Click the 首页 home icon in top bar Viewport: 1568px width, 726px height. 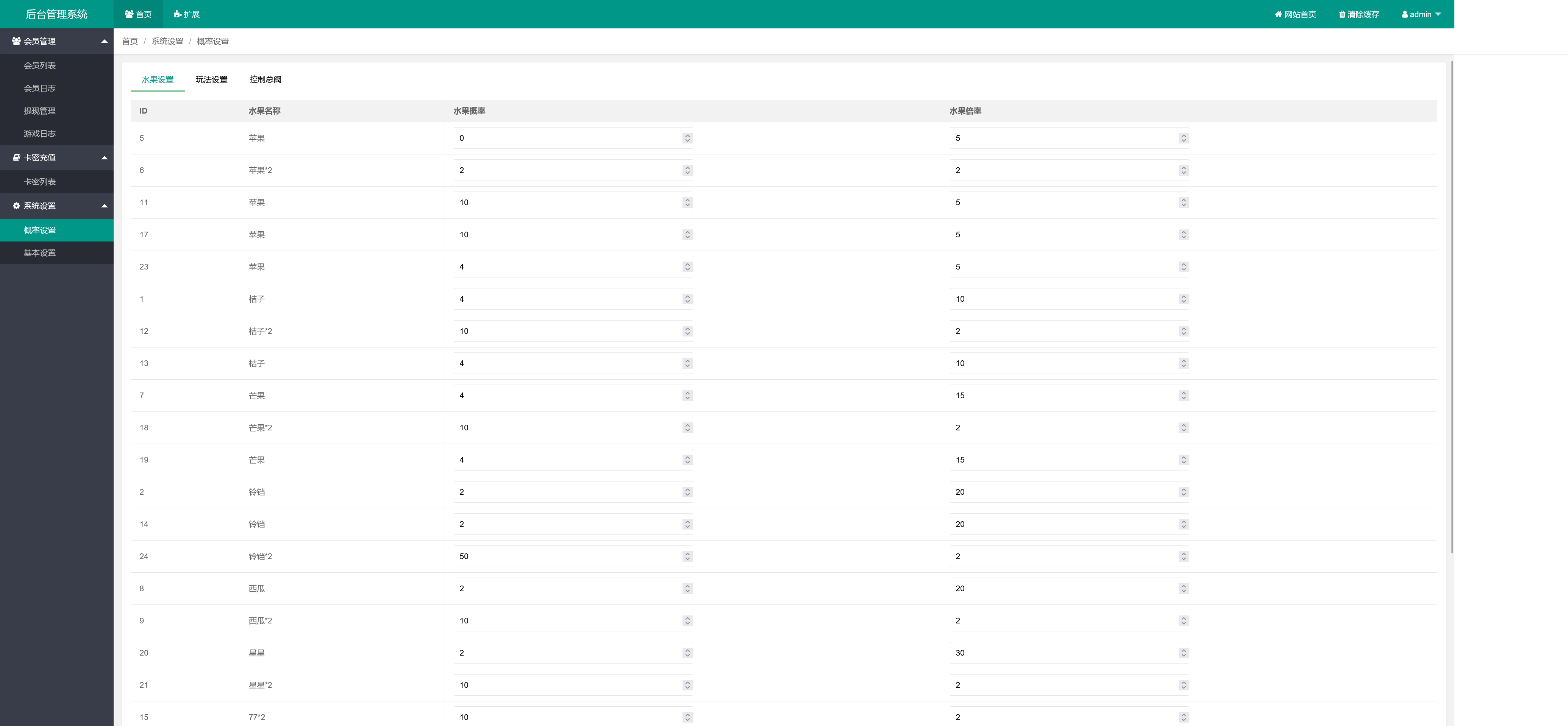(129, 14)
